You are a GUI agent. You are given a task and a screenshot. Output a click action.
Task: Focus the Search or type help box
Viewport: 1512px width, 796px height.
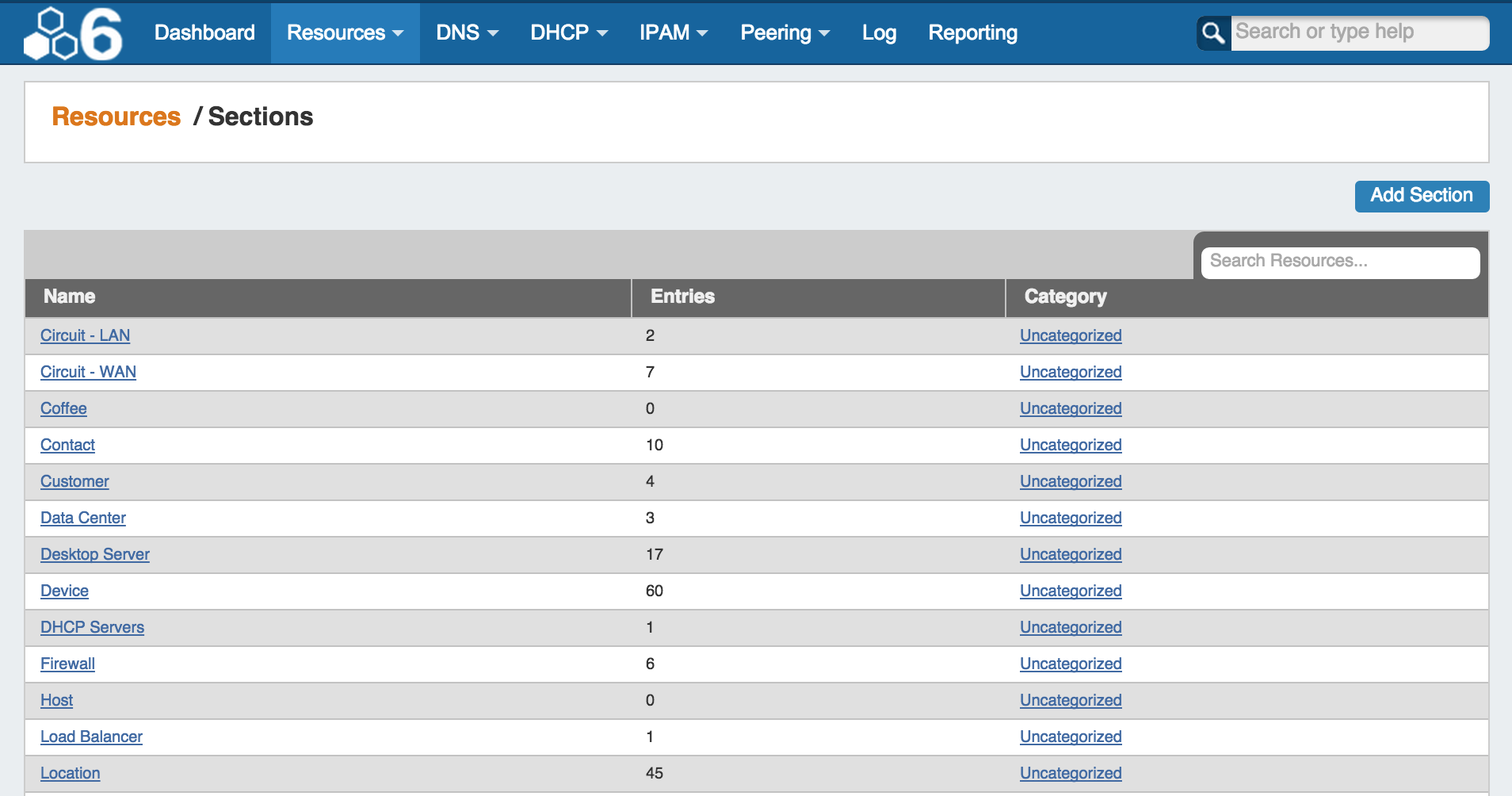coord(1359,33)
